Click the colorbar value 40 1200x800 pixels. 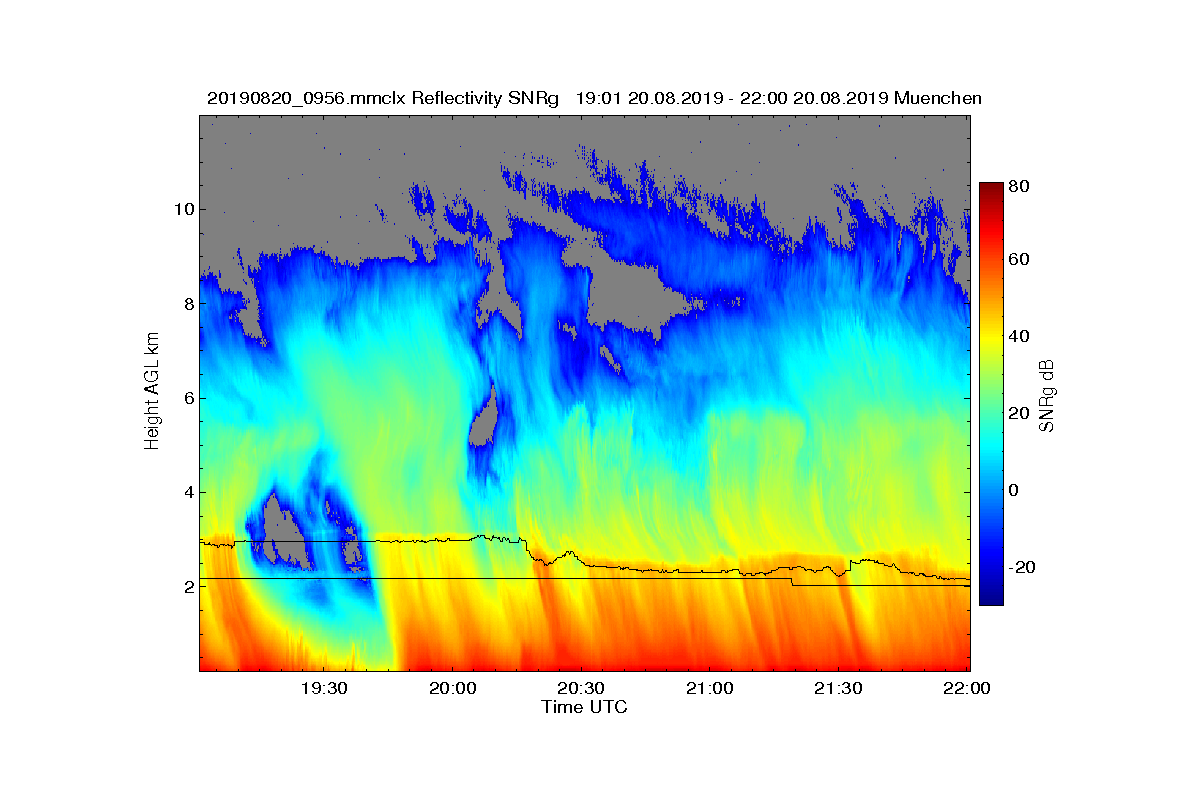pyautogui.click(x=1020, y=336)
